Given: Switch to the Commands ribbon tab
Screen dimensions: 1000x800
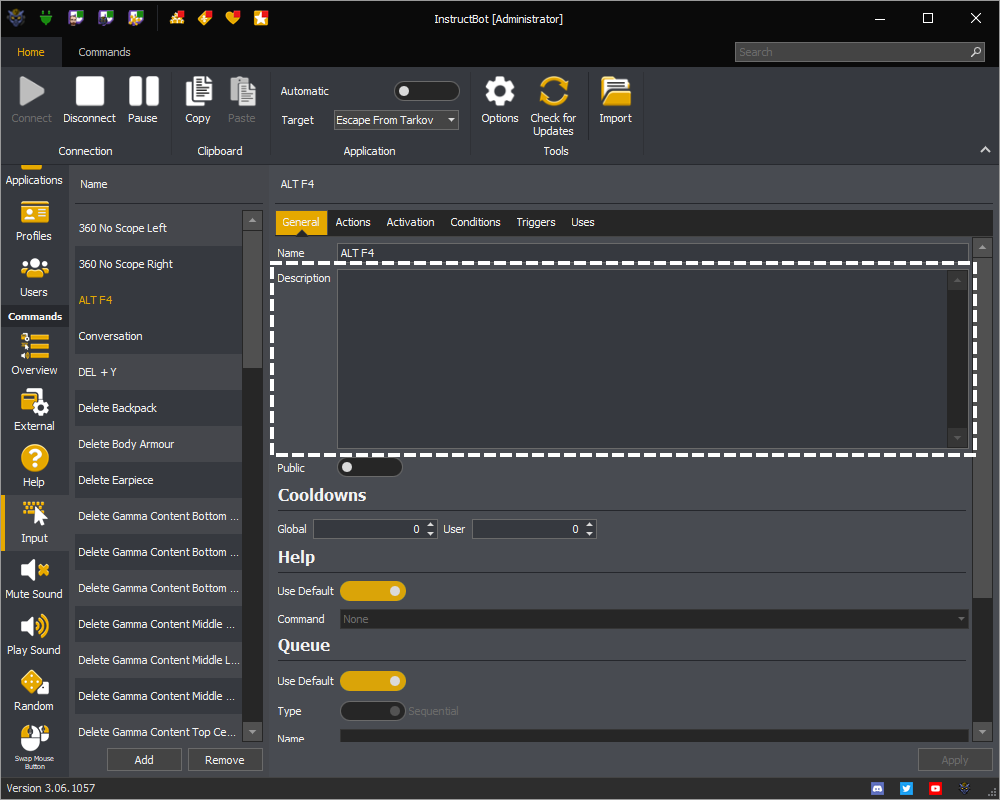Looking at the screenshot, I should click(104, 52).
